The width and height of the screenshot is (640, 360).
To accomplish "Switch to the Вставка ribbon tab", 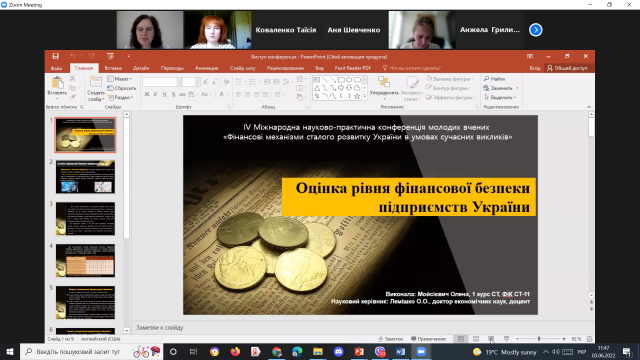I will (x=113, y=68).
